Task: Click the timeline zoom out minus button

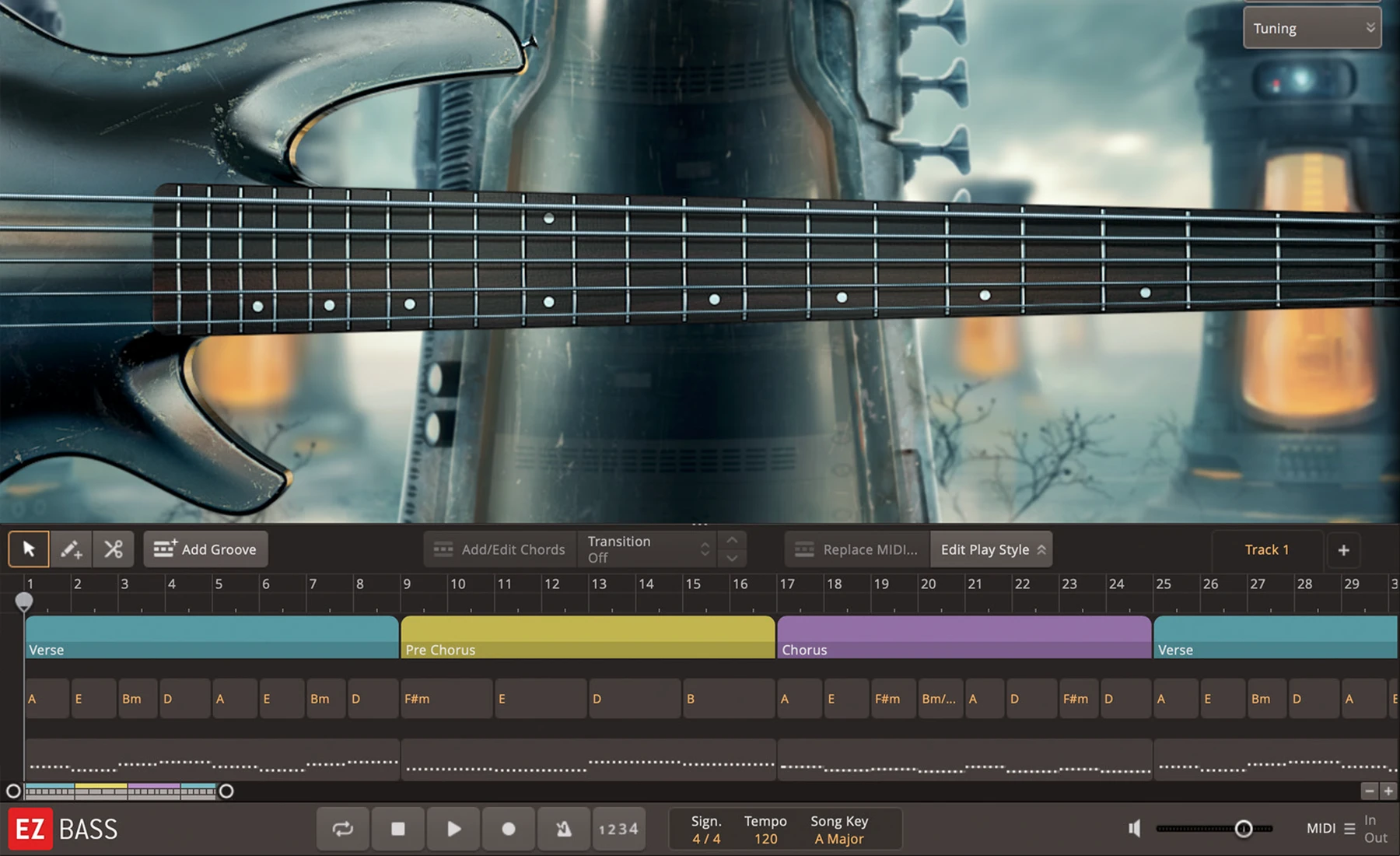Action: pos(1370,791)
